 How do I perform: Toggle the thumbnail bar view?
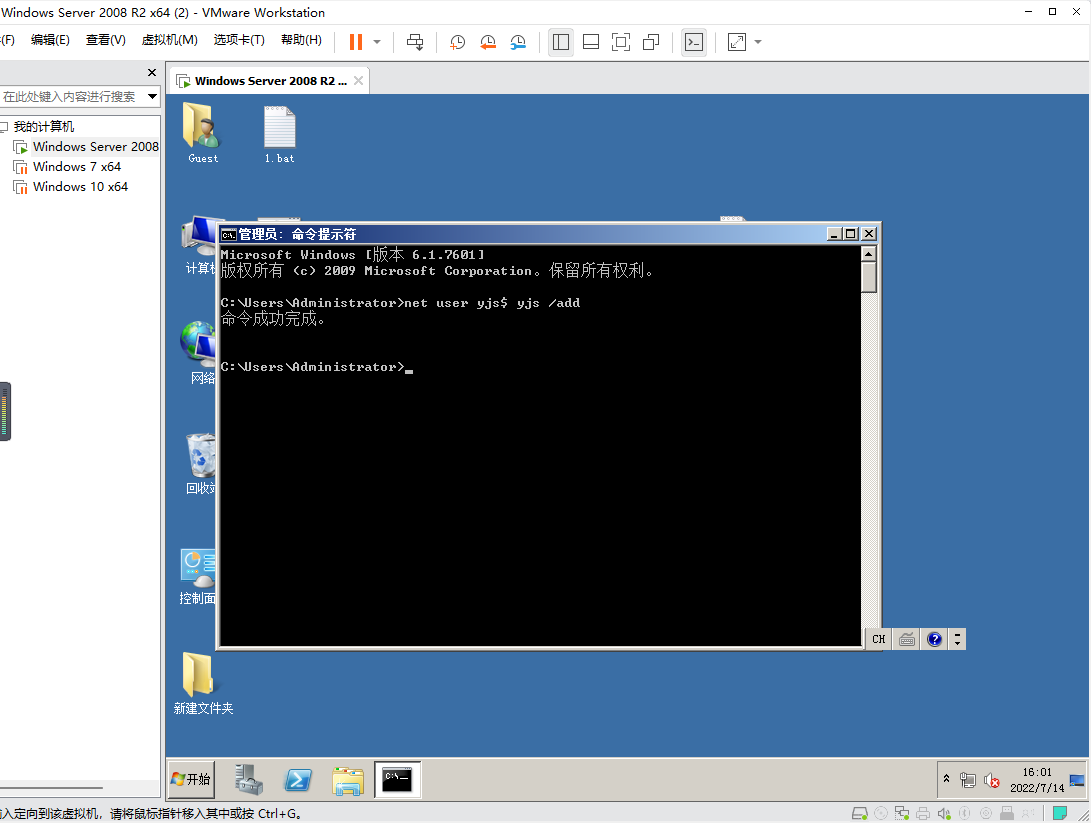click(591, 42)
